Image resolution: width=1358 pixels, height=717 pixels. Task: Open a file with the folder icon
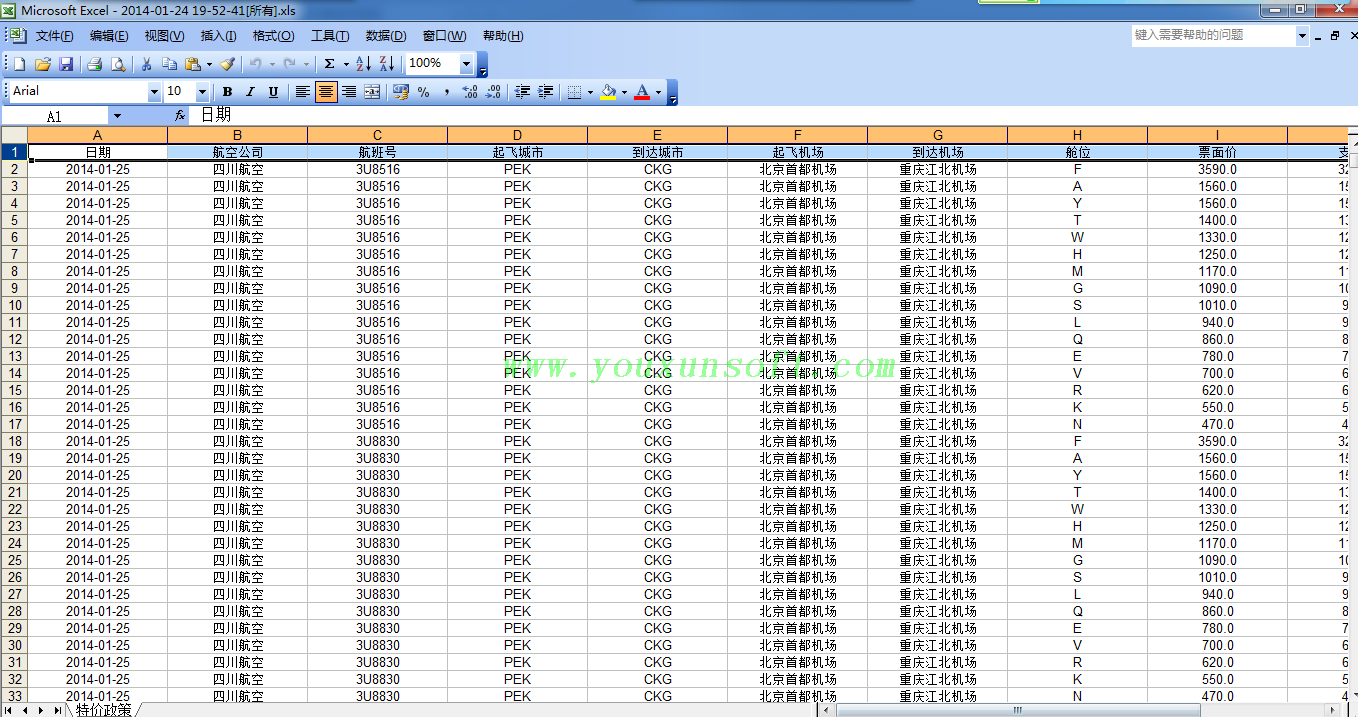(x=43, y=64)
